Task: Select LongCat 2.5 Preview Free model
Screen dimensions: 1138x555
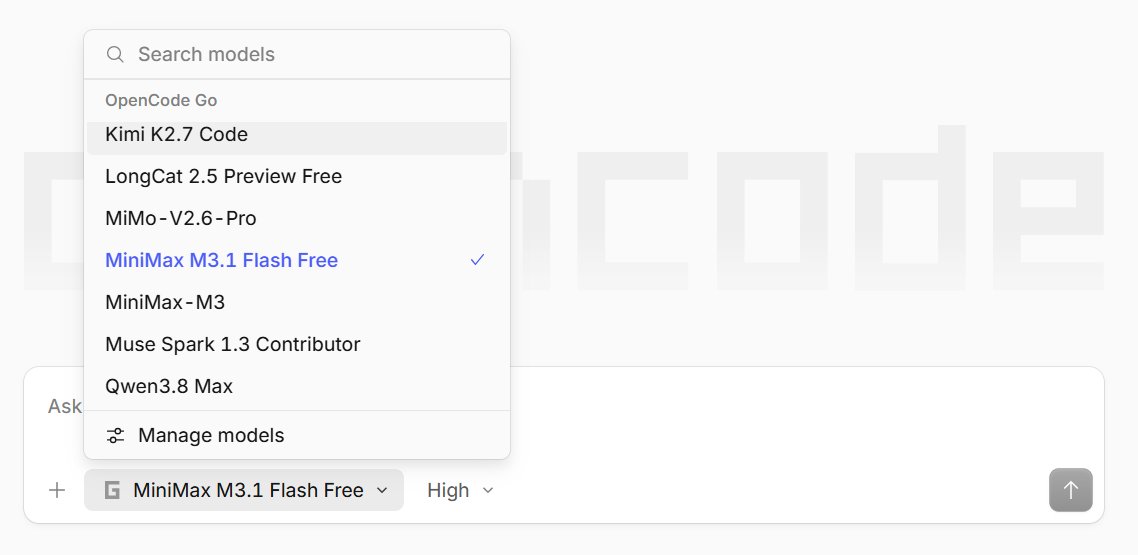Action: 297,176
